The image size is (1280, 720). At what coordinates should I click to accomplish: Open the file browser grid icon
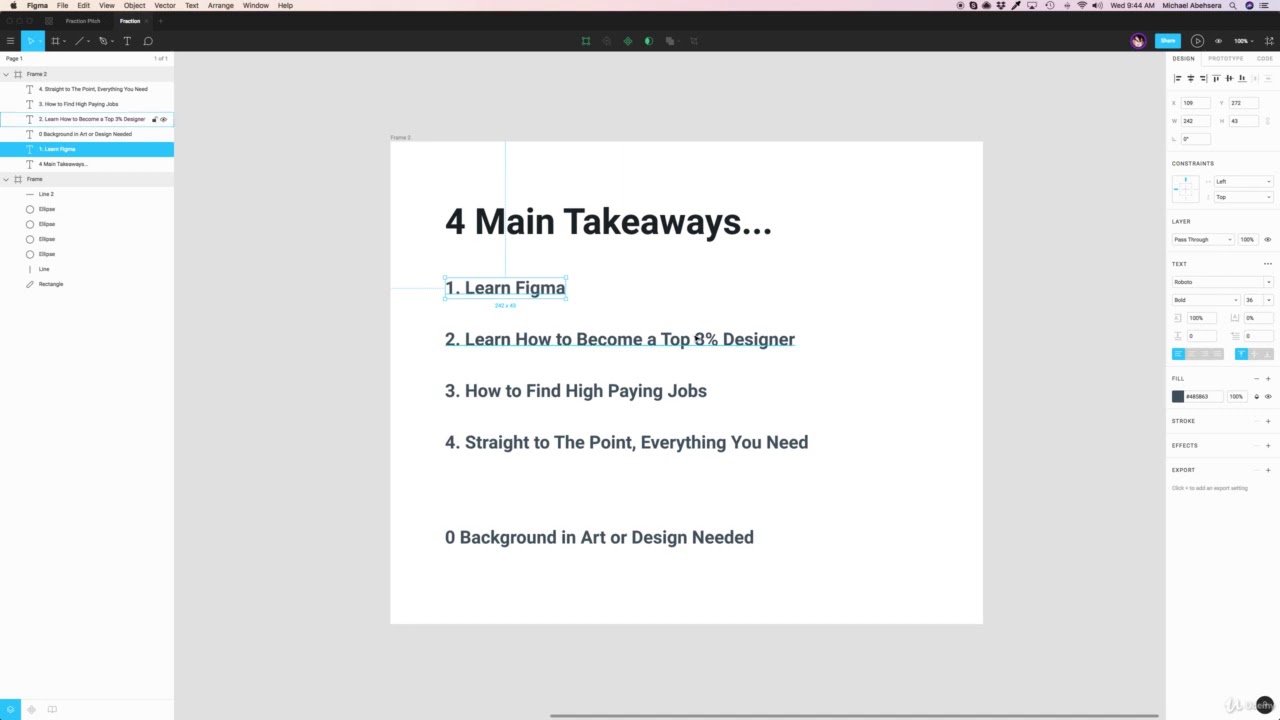coord(49,21)
